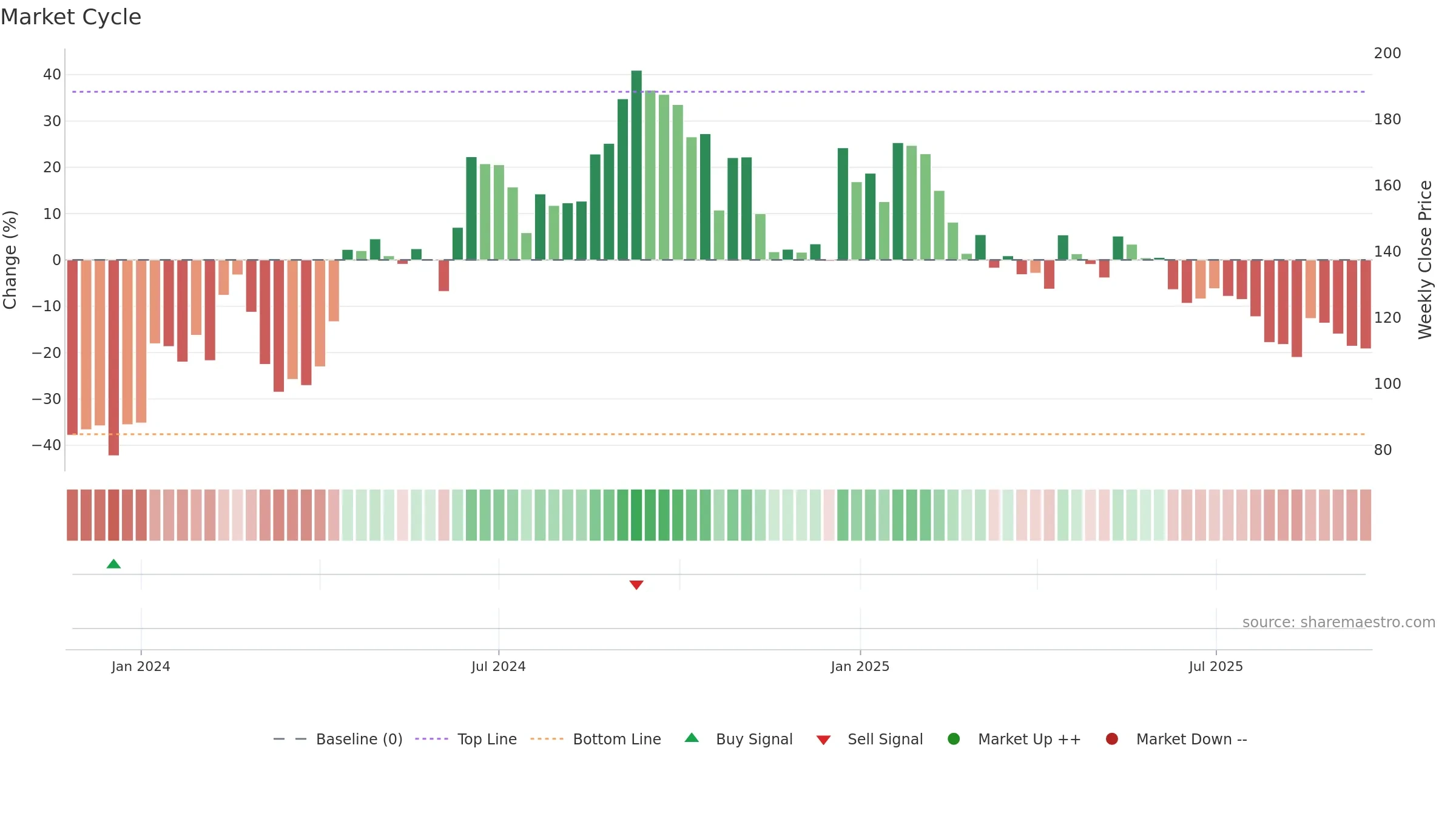Click the green Buy Signal legend triangle icon

[692, 738]
